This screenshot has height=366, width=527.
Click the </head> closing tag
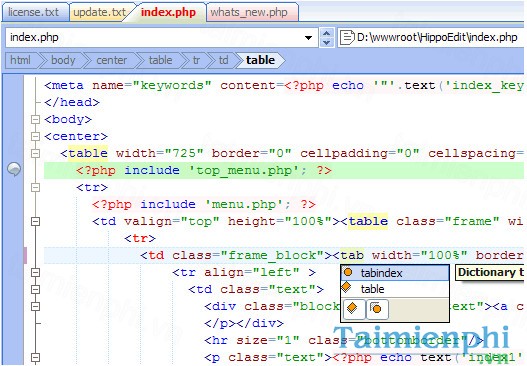pyautogui.click(x=72, y=103)
